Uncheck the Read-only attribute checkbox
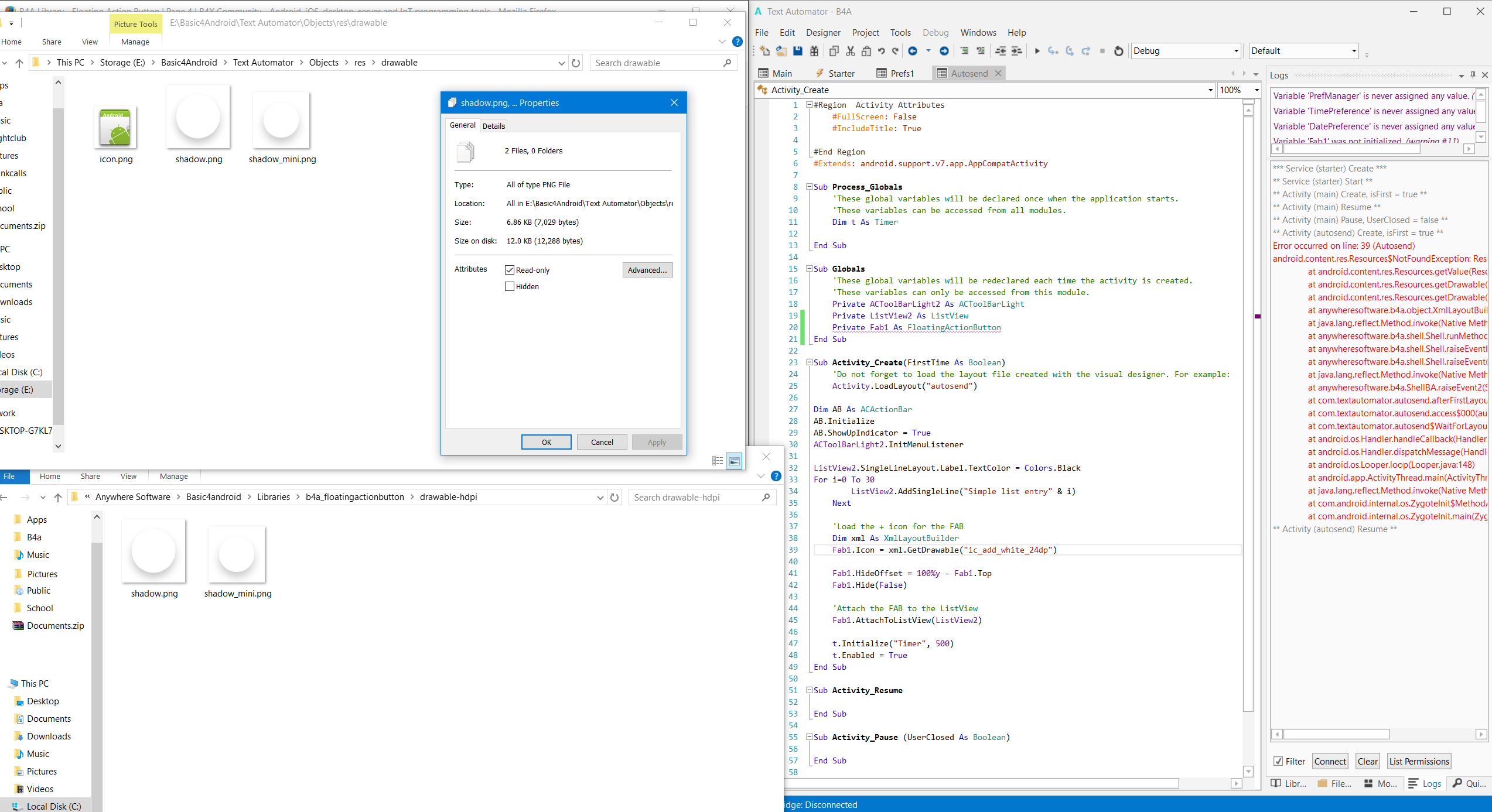 pos(510,270)
